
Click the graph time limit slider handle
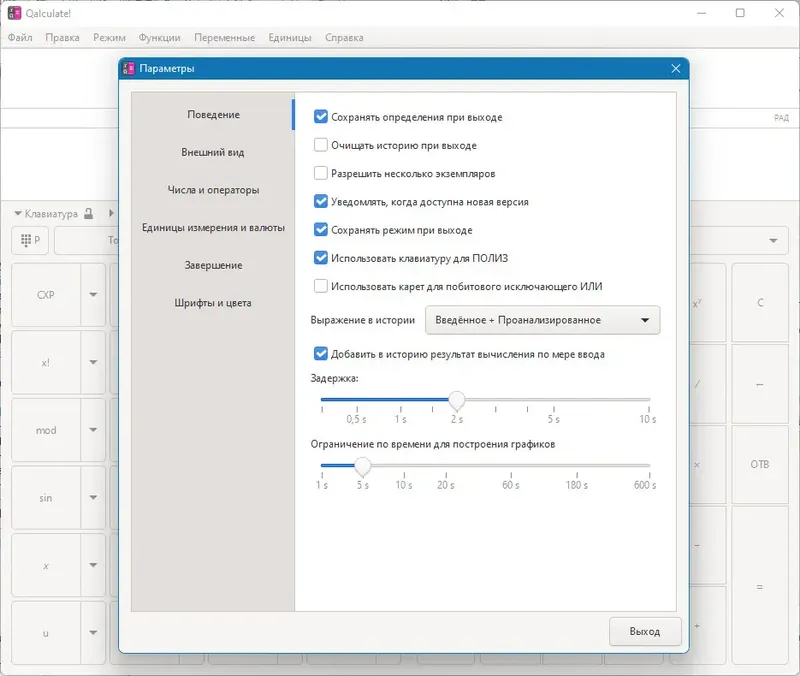(x=363, y=466)
